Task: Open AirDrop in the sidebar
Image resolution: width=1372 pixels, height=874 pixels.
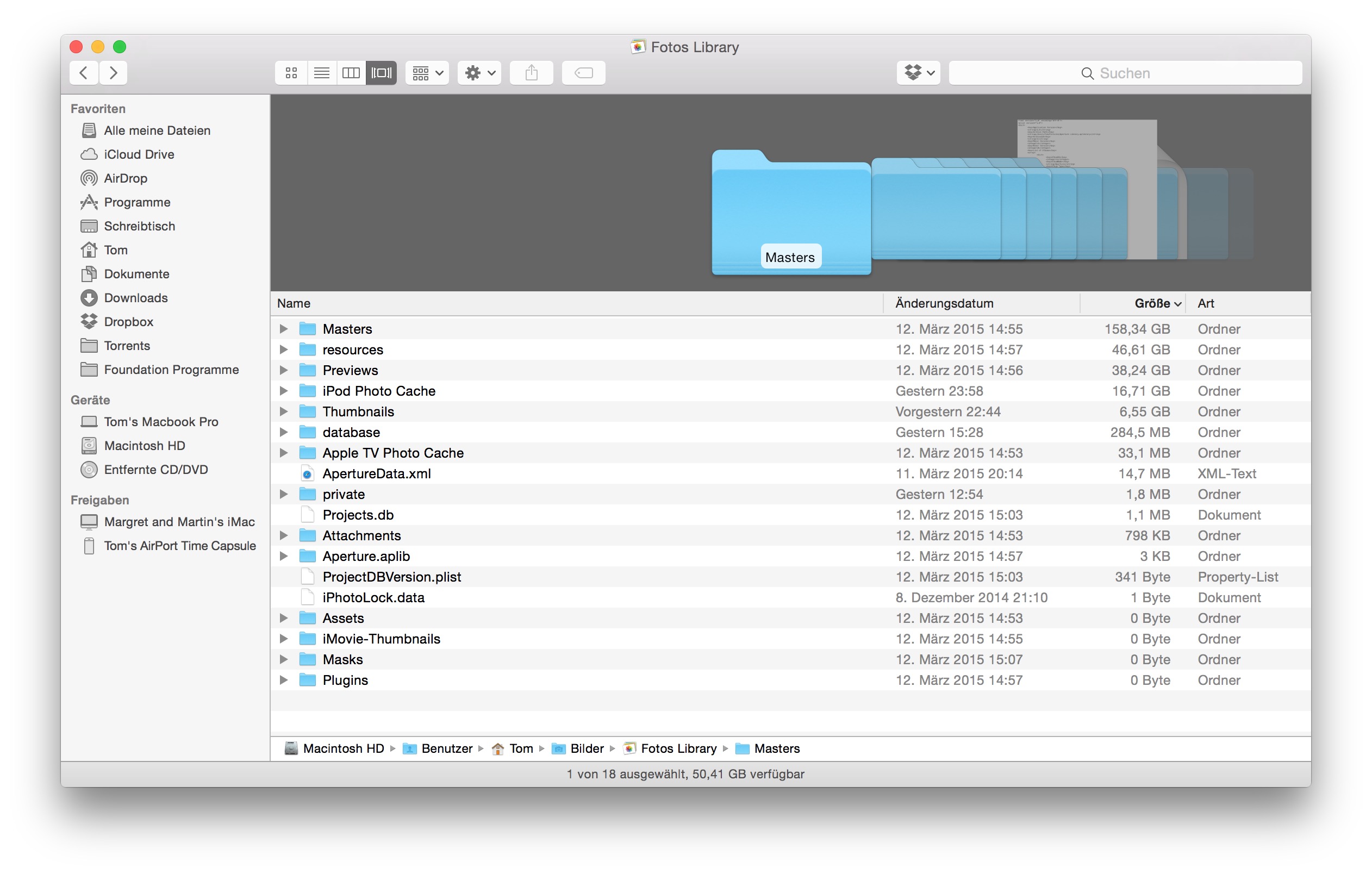Action: 126,178
